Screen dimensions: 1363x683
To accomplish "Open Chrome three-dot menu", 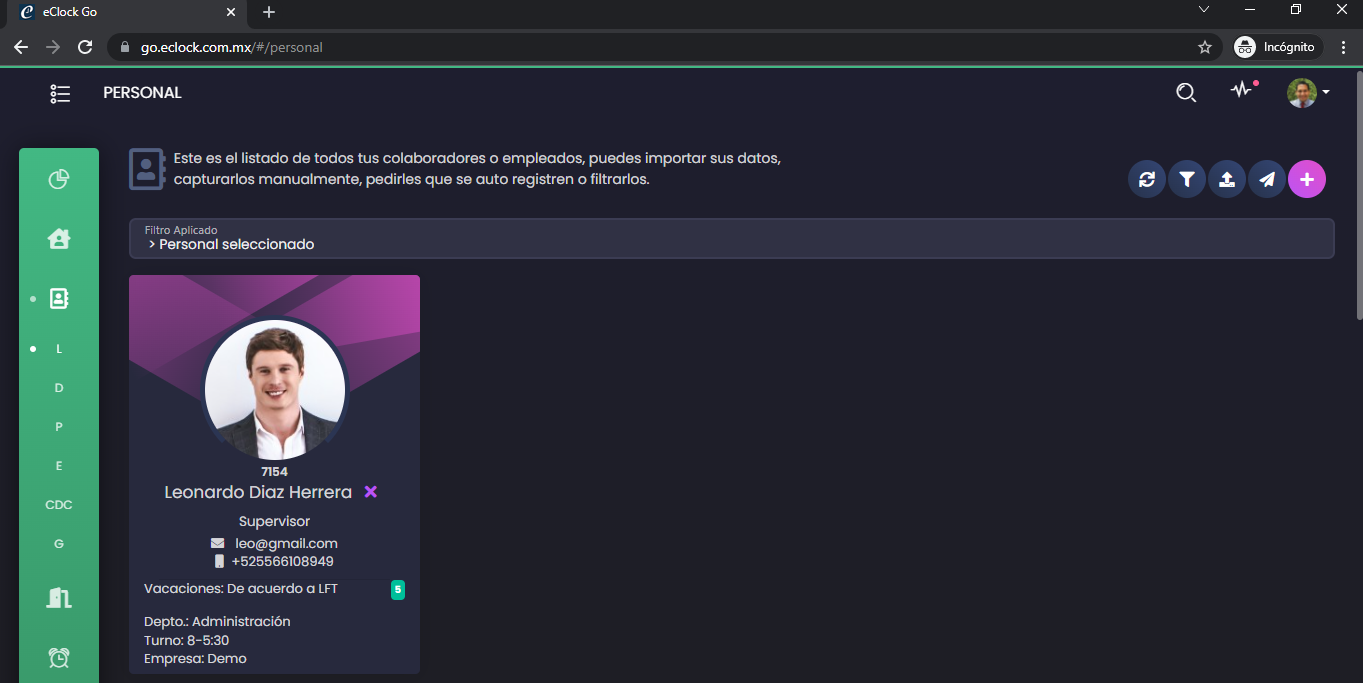I will coord(1344,47).
